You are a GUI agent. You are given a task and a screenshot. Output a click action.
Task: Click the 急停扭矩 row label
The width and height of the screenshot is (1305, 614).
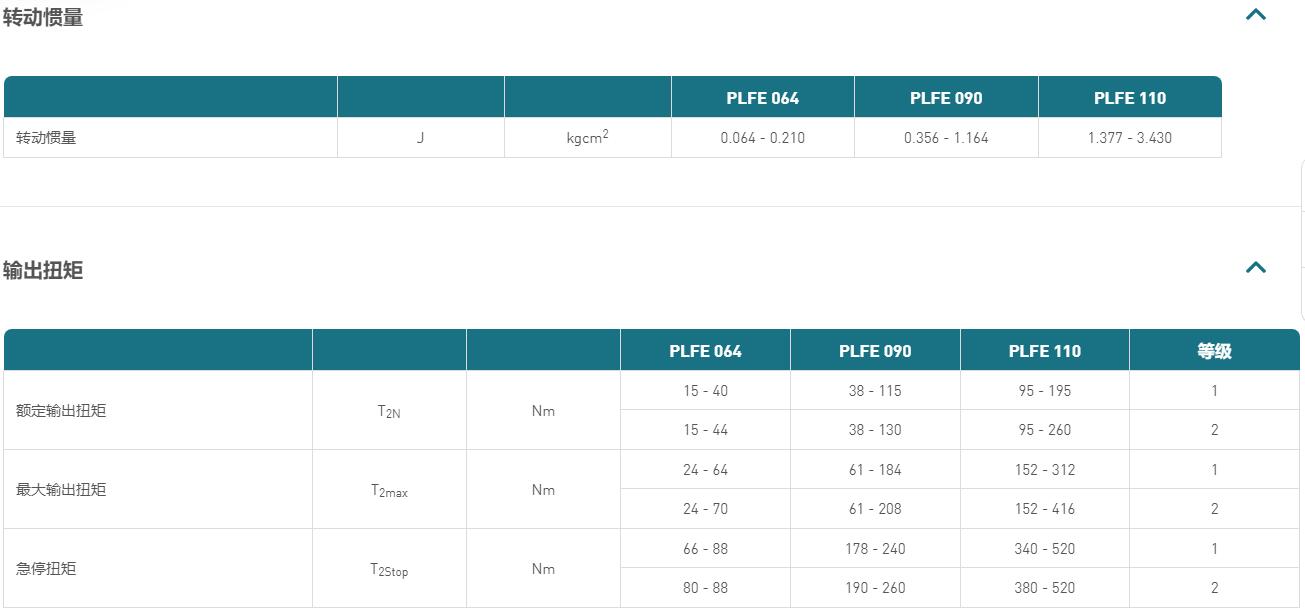46,568
